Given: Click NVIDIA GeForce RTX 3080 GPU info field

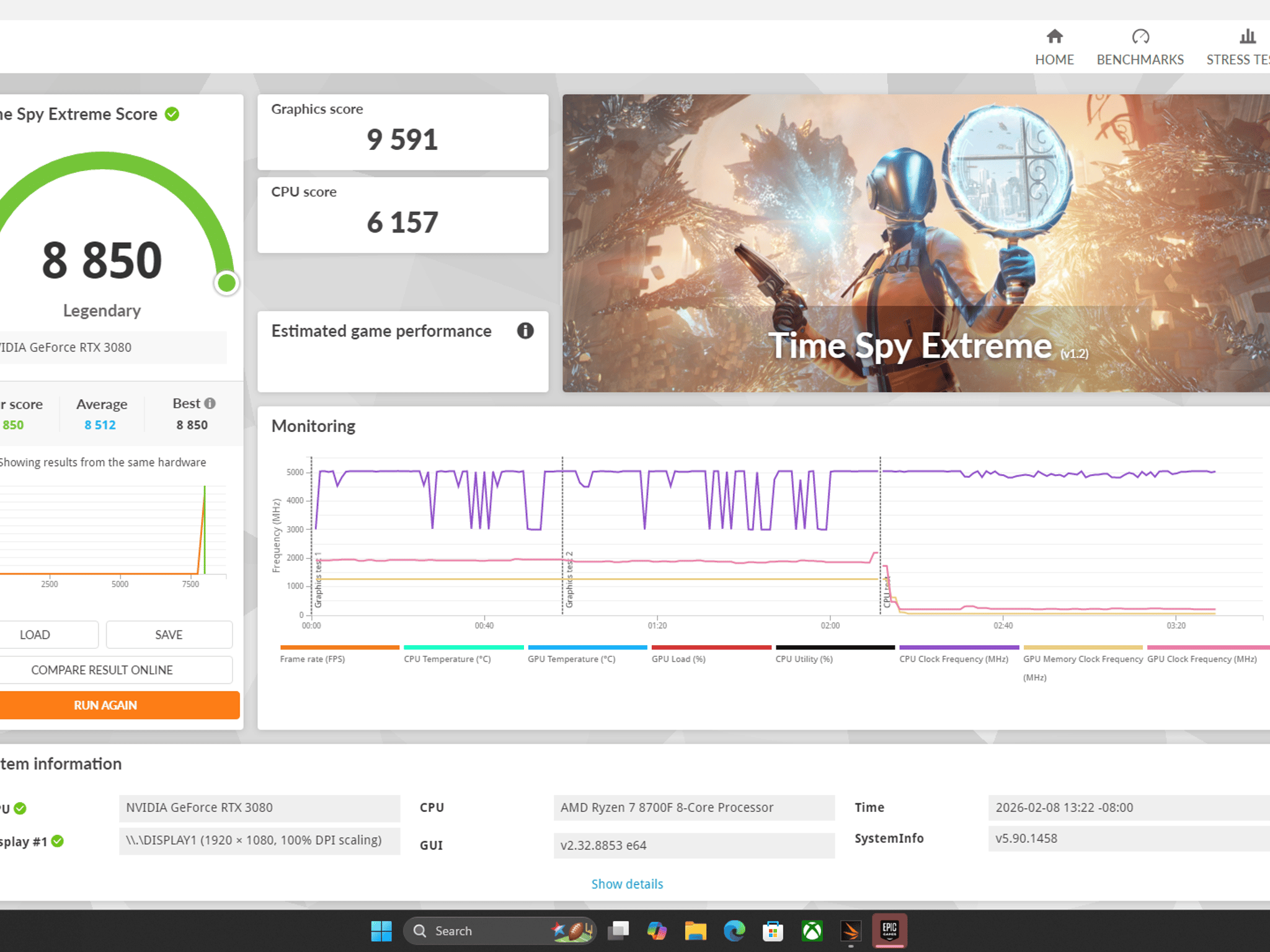Looking at the screenshot, I should coord(259,808).
